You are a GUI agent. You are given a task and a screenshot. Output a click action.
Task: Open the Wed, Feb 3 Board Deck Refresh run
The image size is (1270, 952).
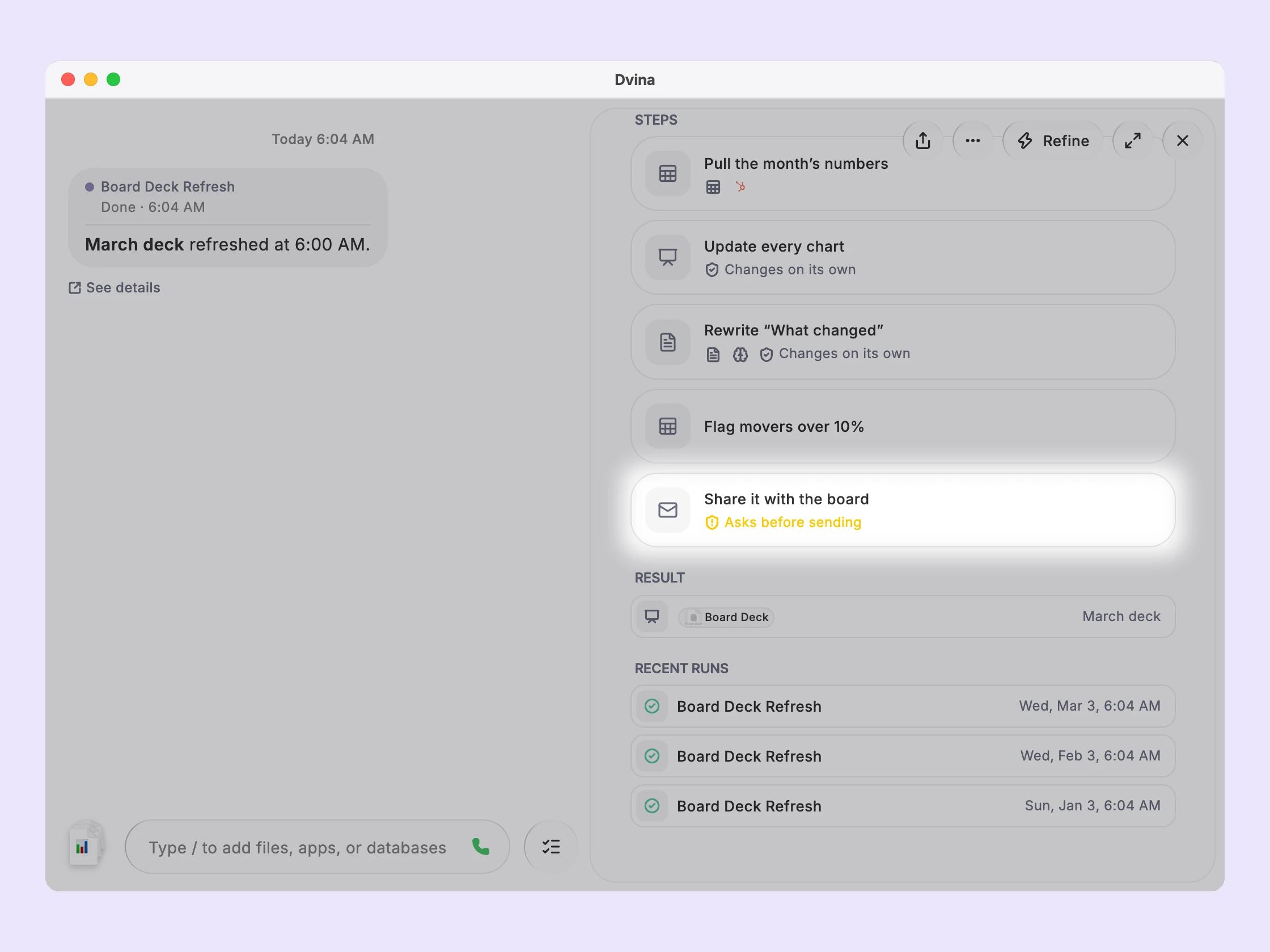(x=903, y=756)
